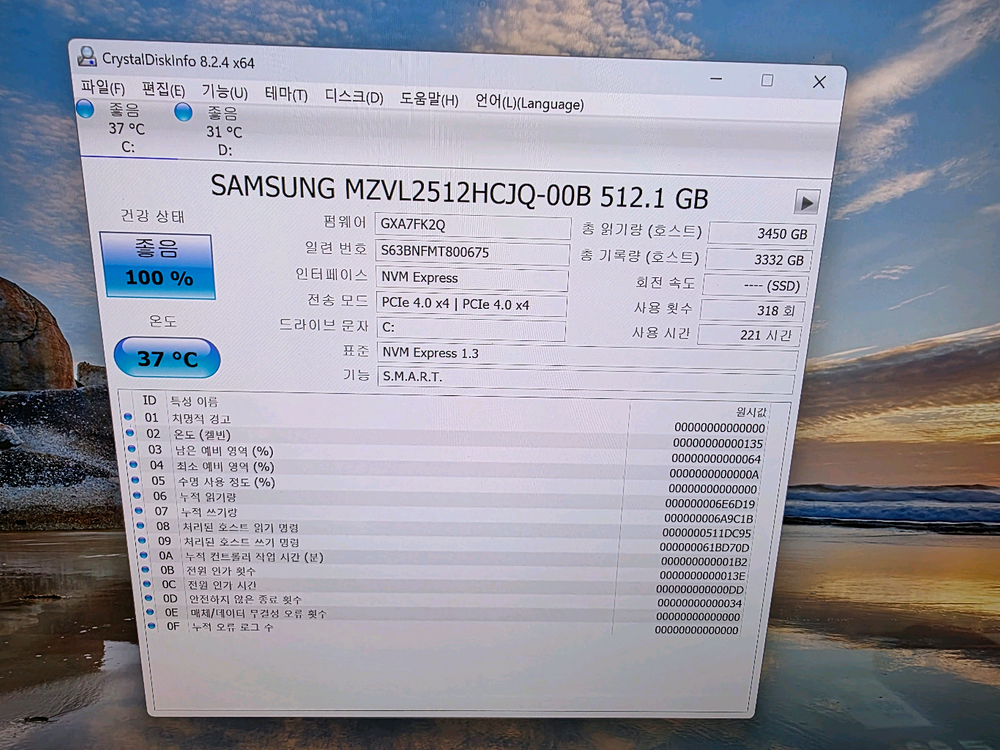Click the features field S.M.A.R.T.
1000x750 pixels.
(586, 379)
